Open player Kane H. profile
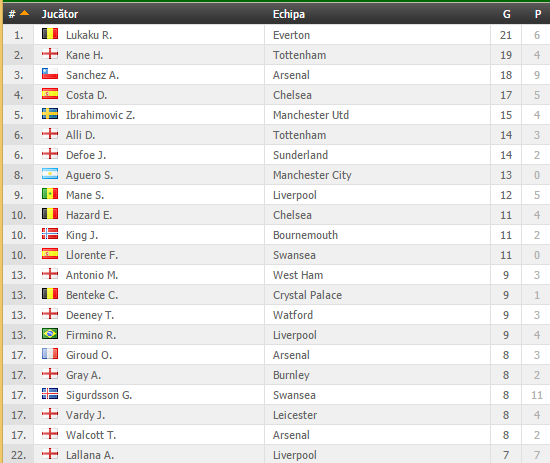The image size is (550, 463). 84,55
